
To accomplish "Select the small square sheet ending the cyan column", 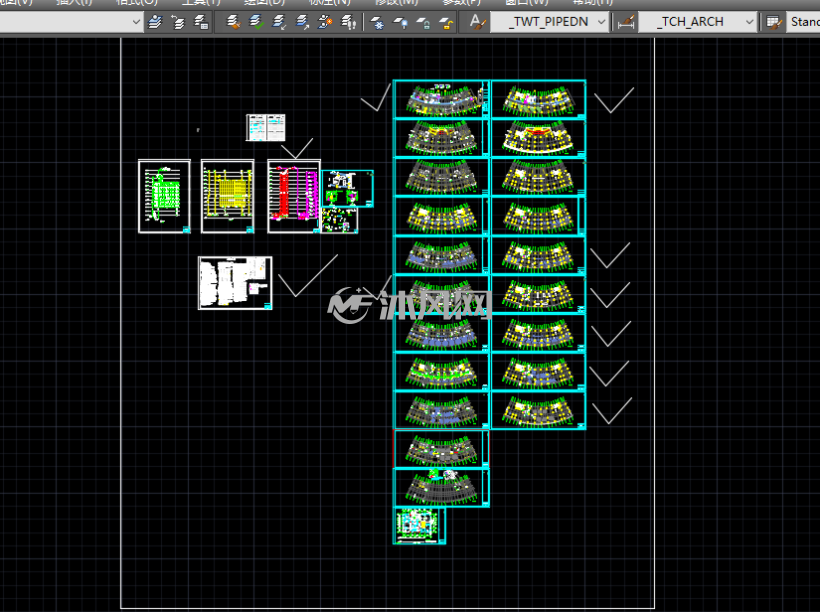I will coord(419,526).
